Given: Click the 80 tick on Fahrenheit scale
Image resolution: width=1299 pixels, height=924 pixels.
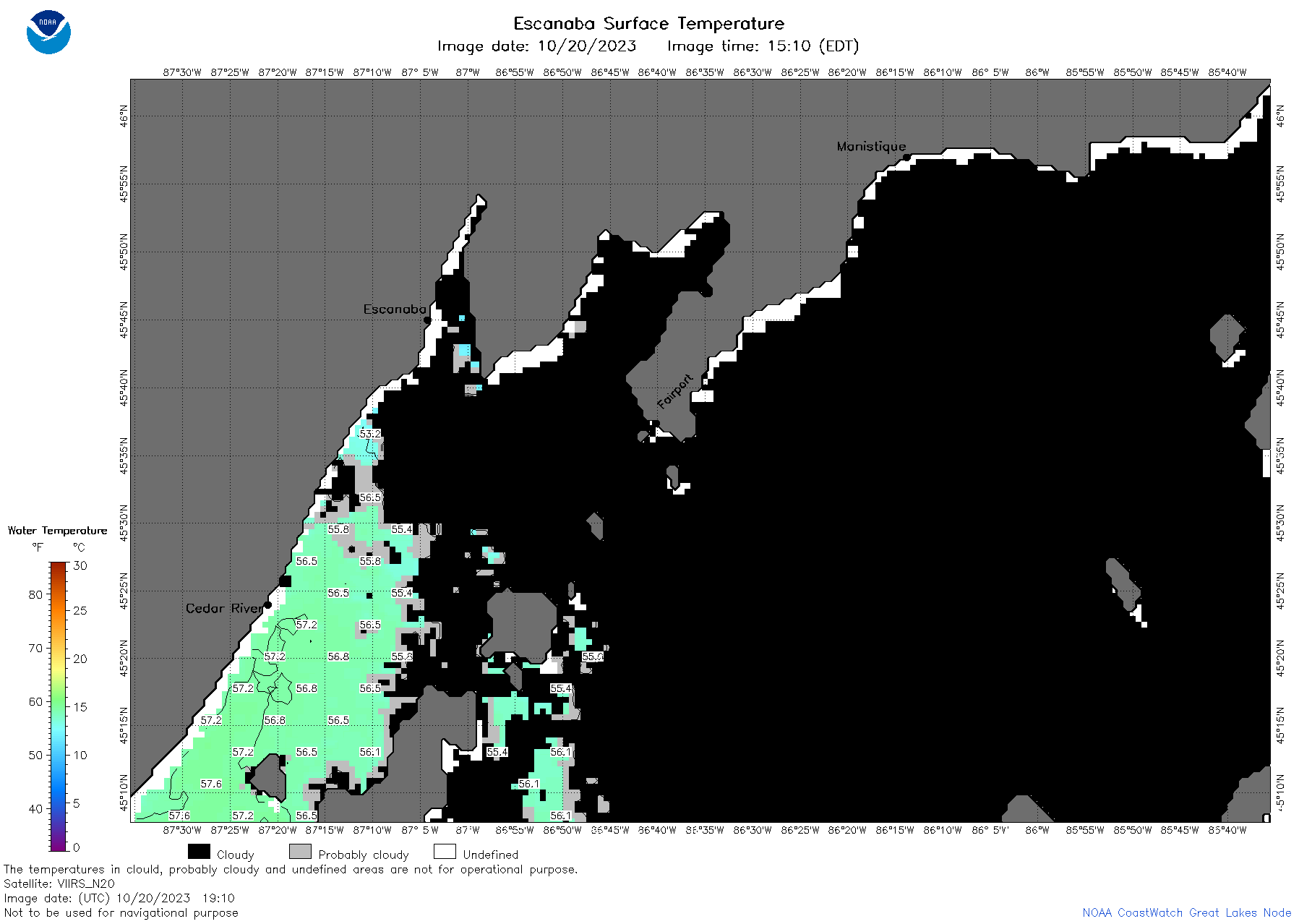Looking at the screenshot, I should coord(35,594).
